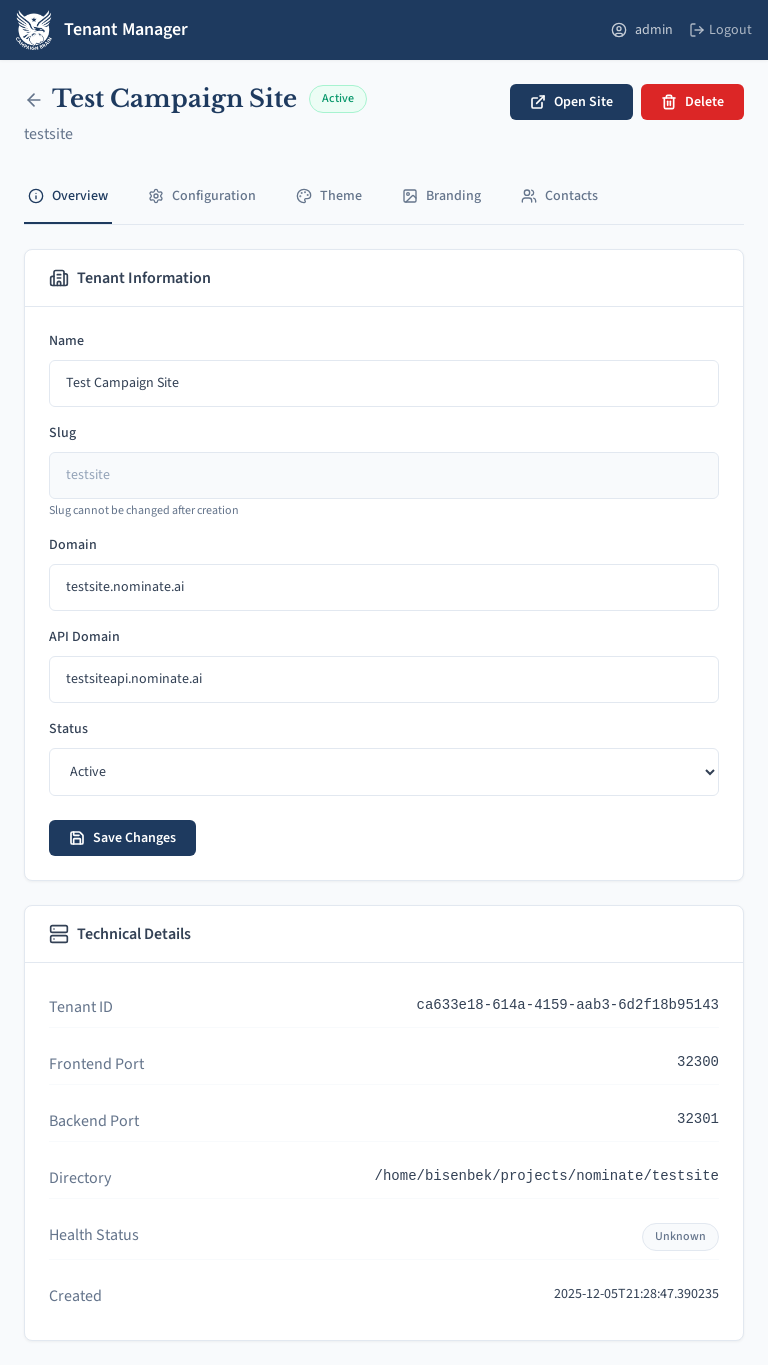The image size is (768, 1365).
Task: Click the back arrow icon
Action: [34, 100]
